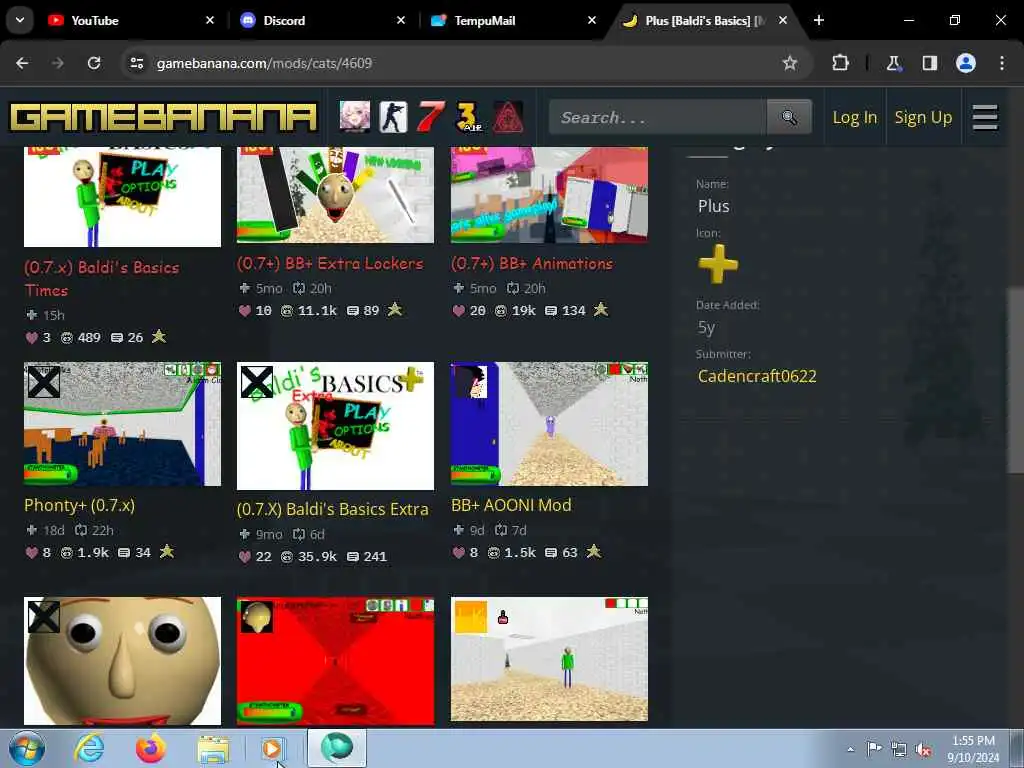Viewport: 1024px width, 768px height.
Task: Click the yellow Plus category icon
Action: (718, 264)
